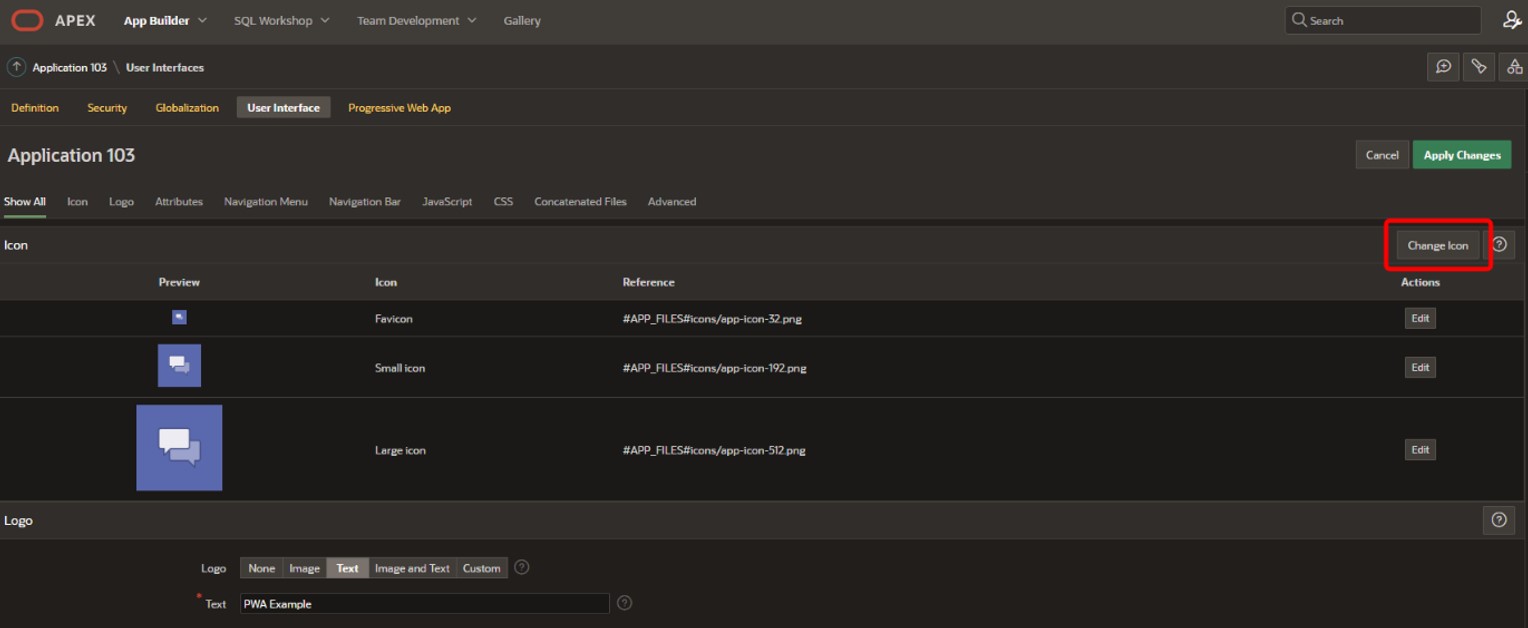Edit the Favicon row
Screen dimensions: 1528x628
[1420, 318]
